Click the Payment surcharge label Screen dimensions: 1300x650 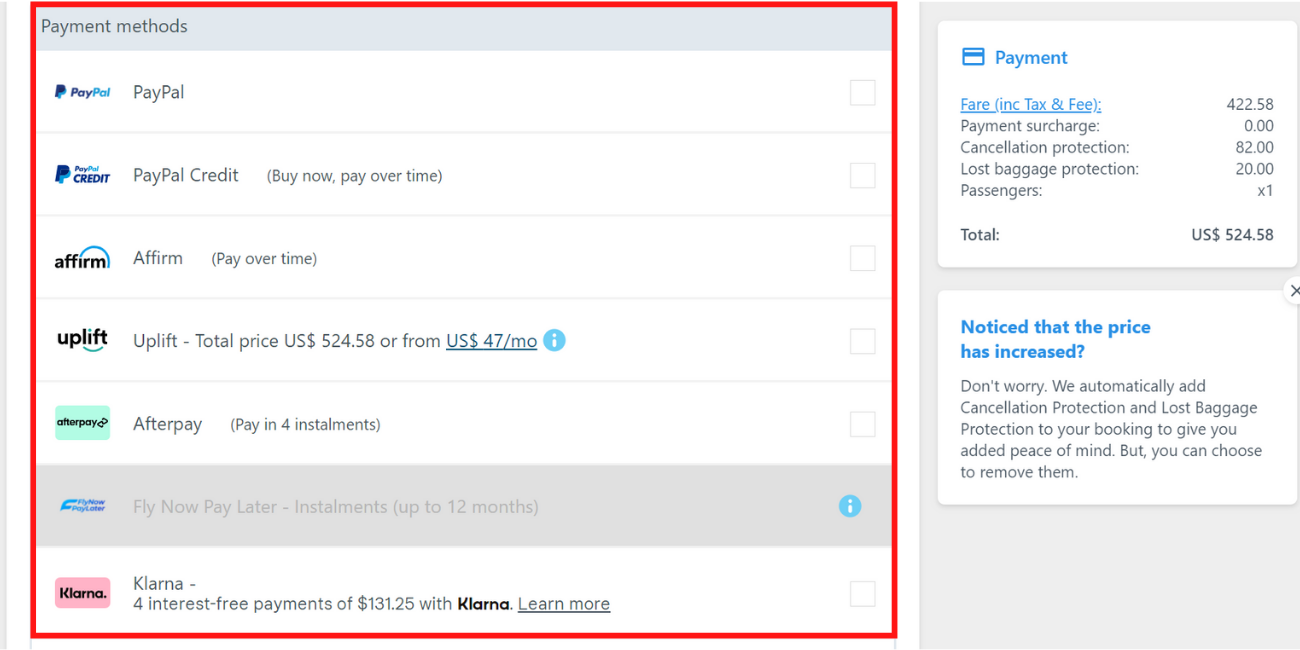[1030, 126]
